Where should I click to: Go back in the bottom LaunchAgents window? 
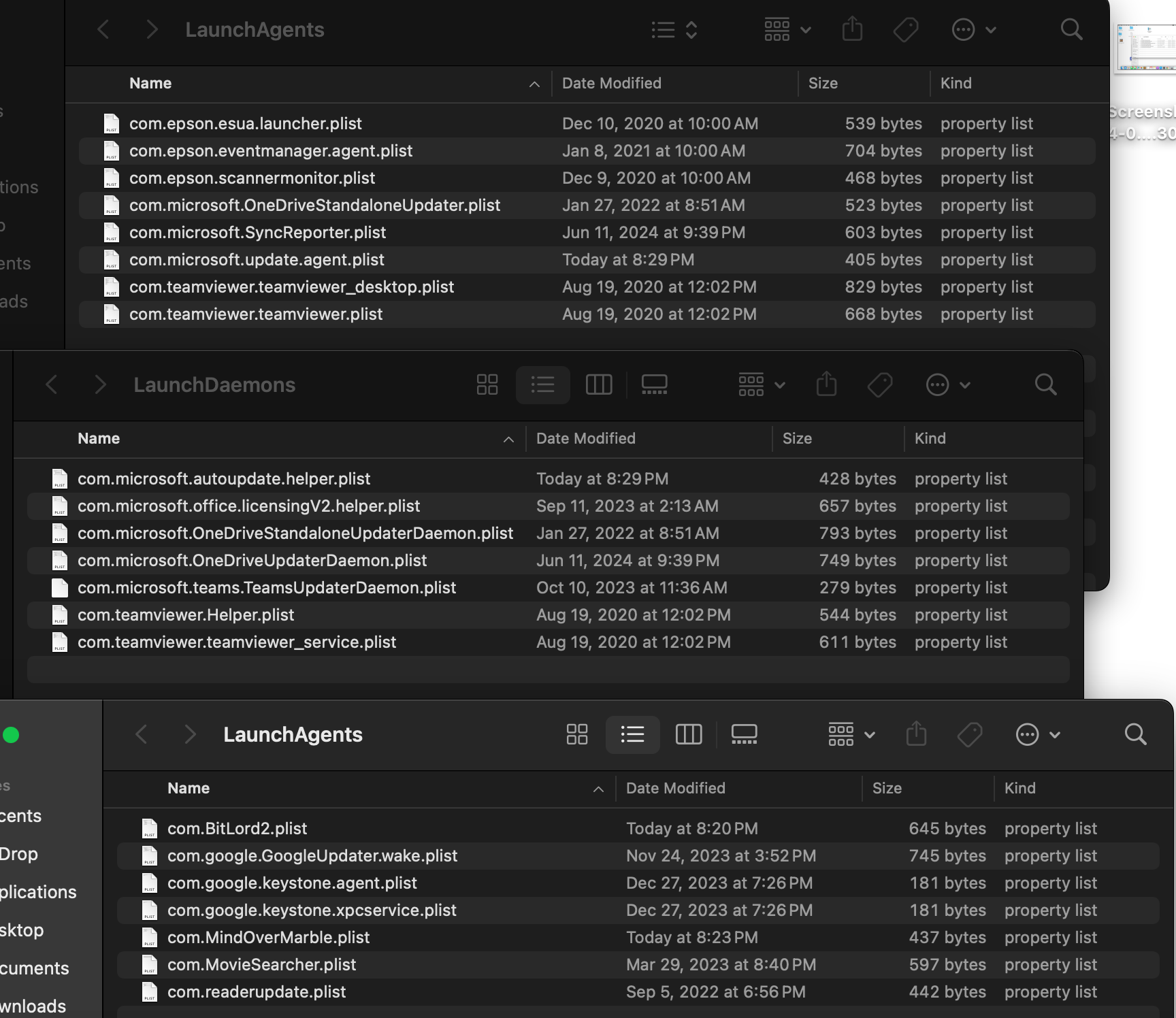click(x=142, y=734)
